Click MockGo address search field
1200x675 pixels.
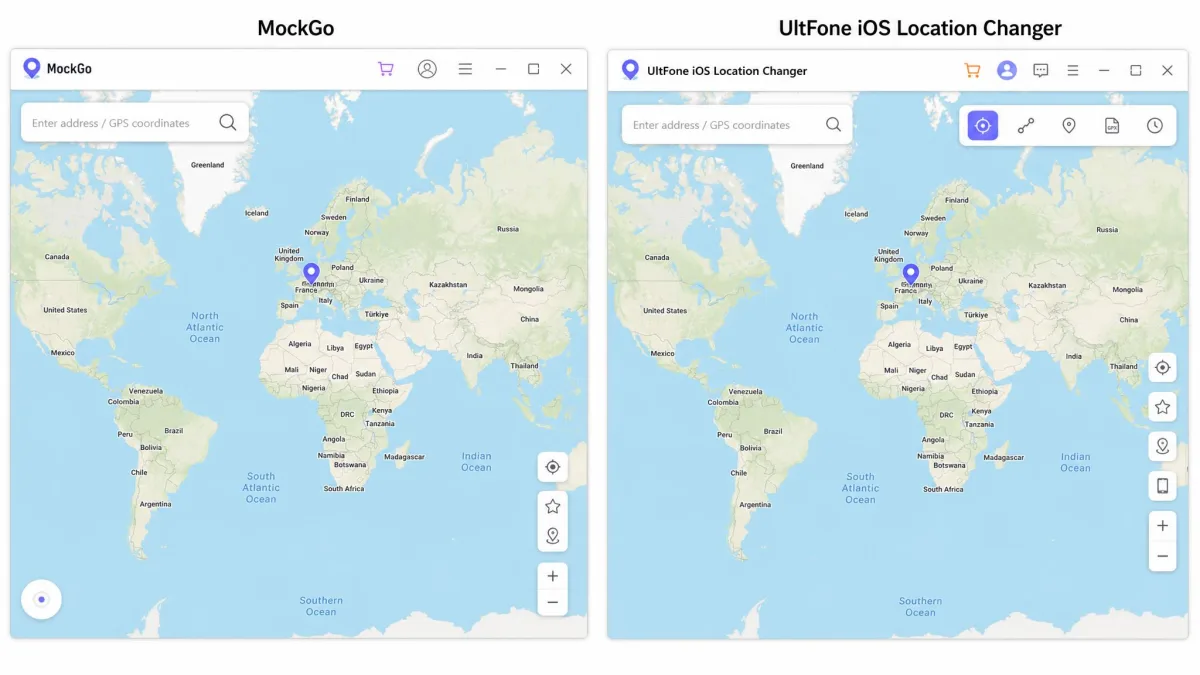135,122
